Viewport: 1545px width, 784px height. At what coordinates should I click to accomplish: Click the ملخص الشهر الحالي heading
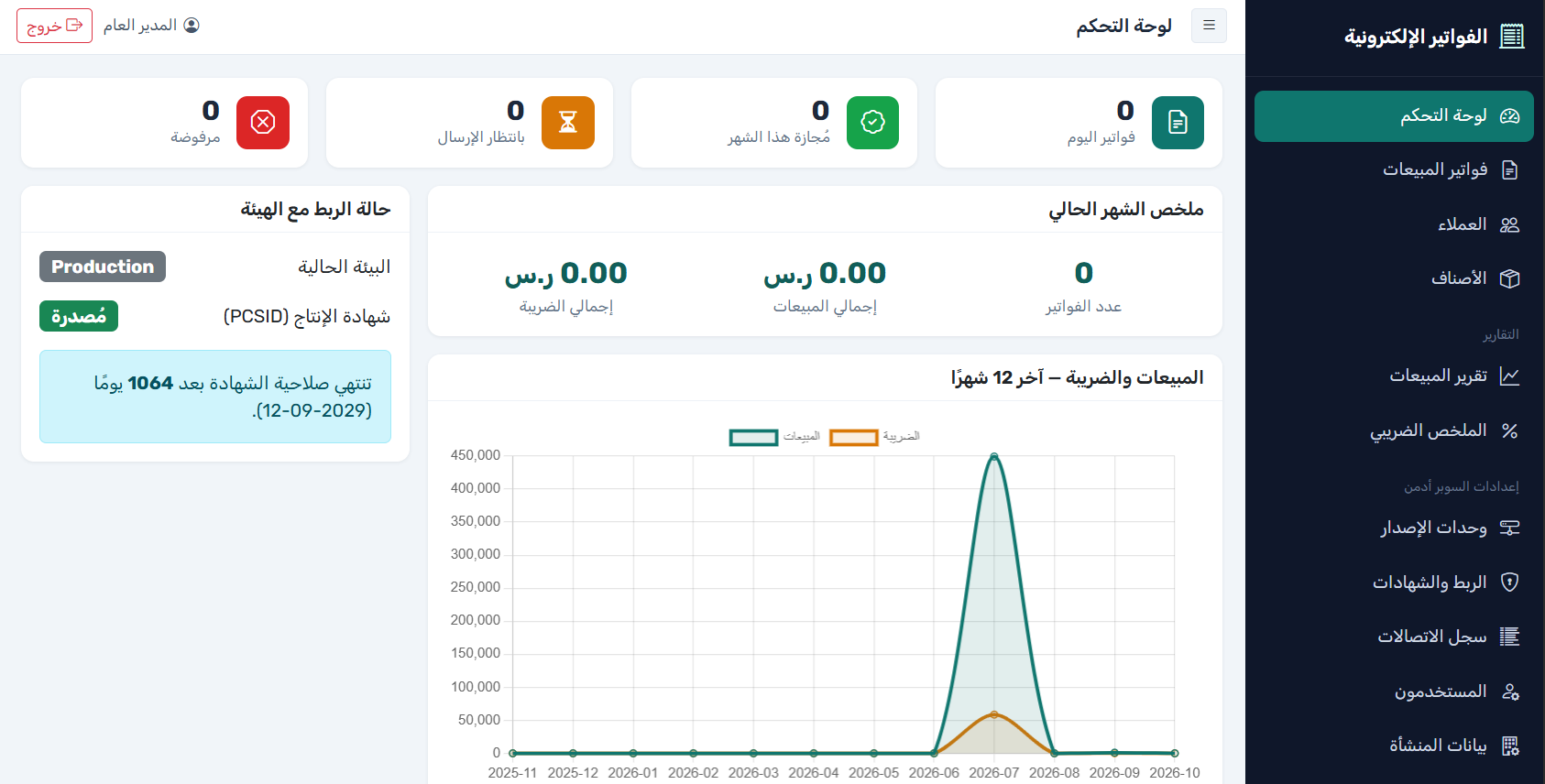coord(1126,210)
